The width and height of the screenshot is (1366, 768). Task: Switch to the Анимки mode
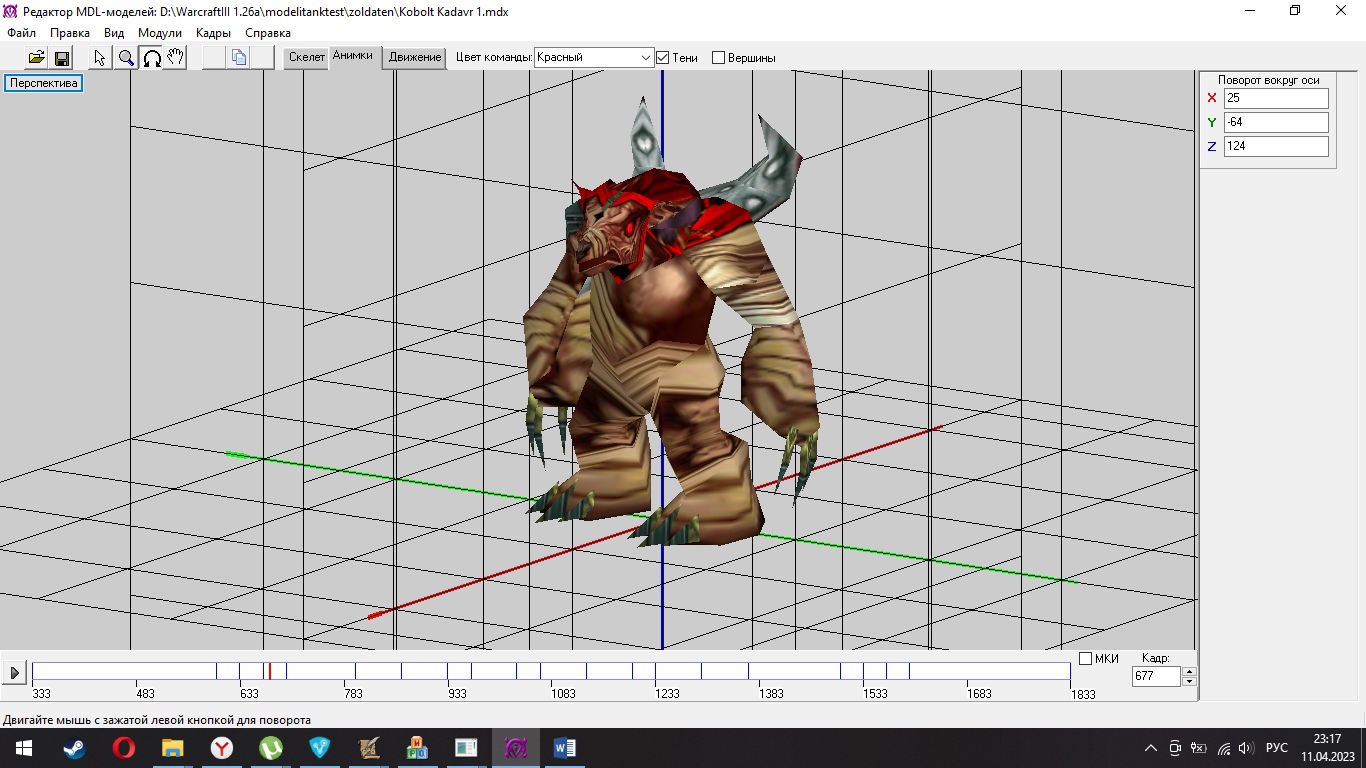[353, 58]
